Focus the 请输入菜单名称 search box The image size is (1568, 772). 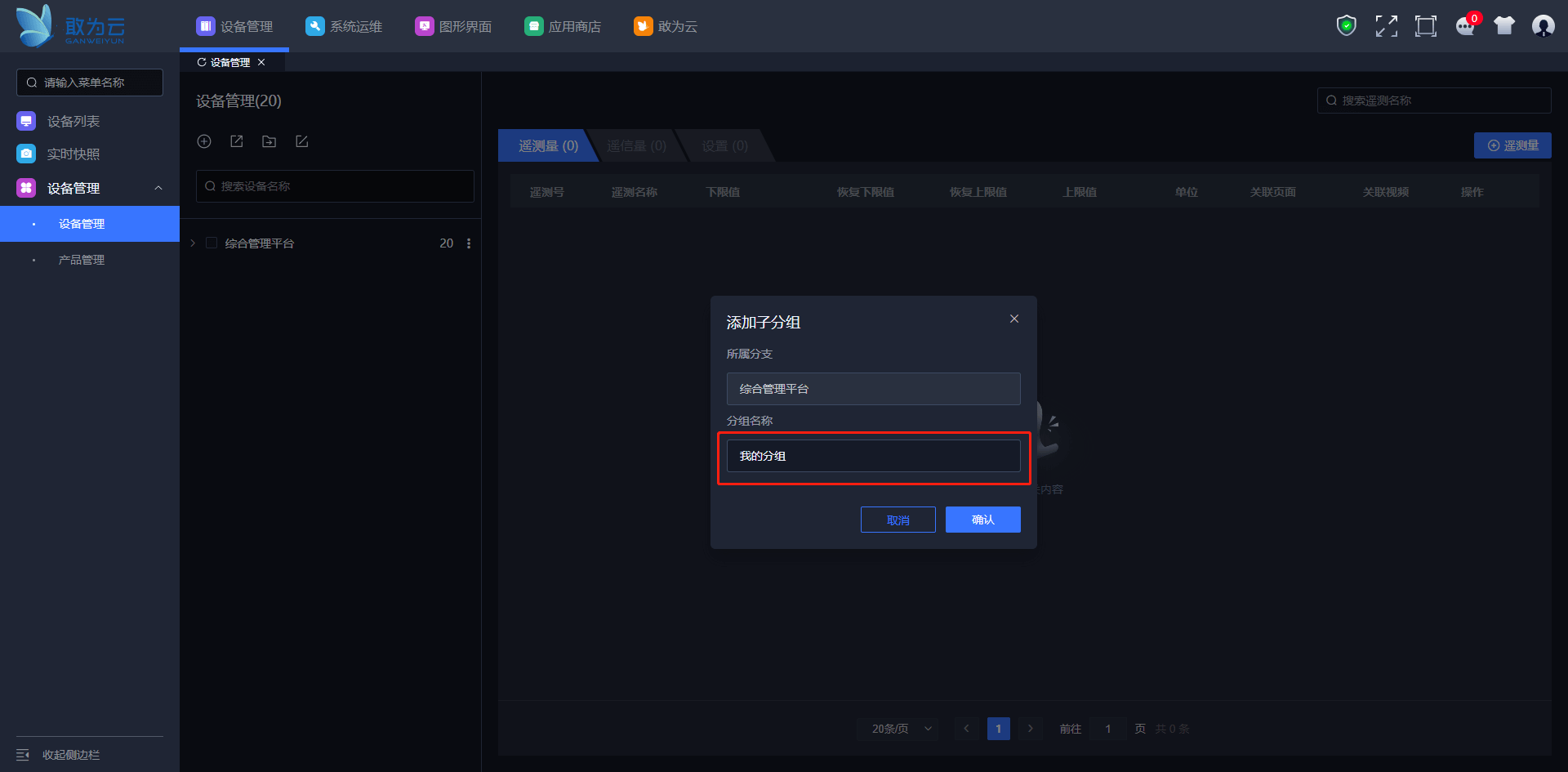click(90, 83)
